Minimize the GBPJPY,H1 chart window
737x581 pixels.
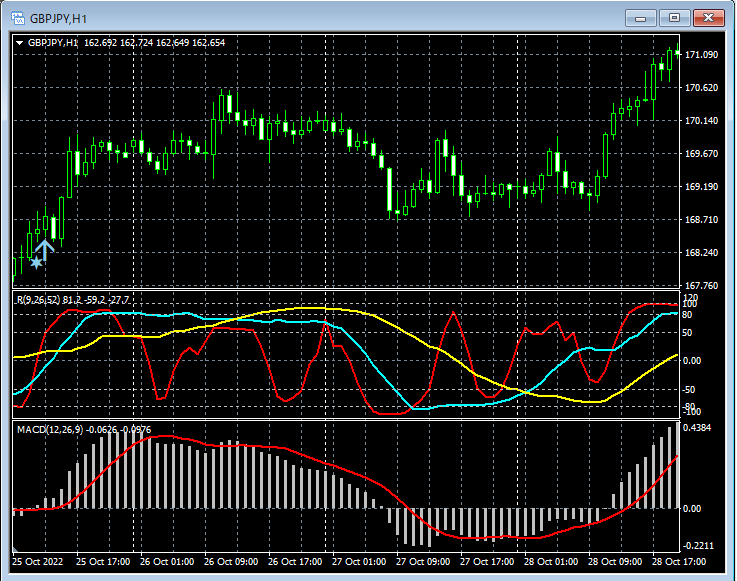[641, 18]
